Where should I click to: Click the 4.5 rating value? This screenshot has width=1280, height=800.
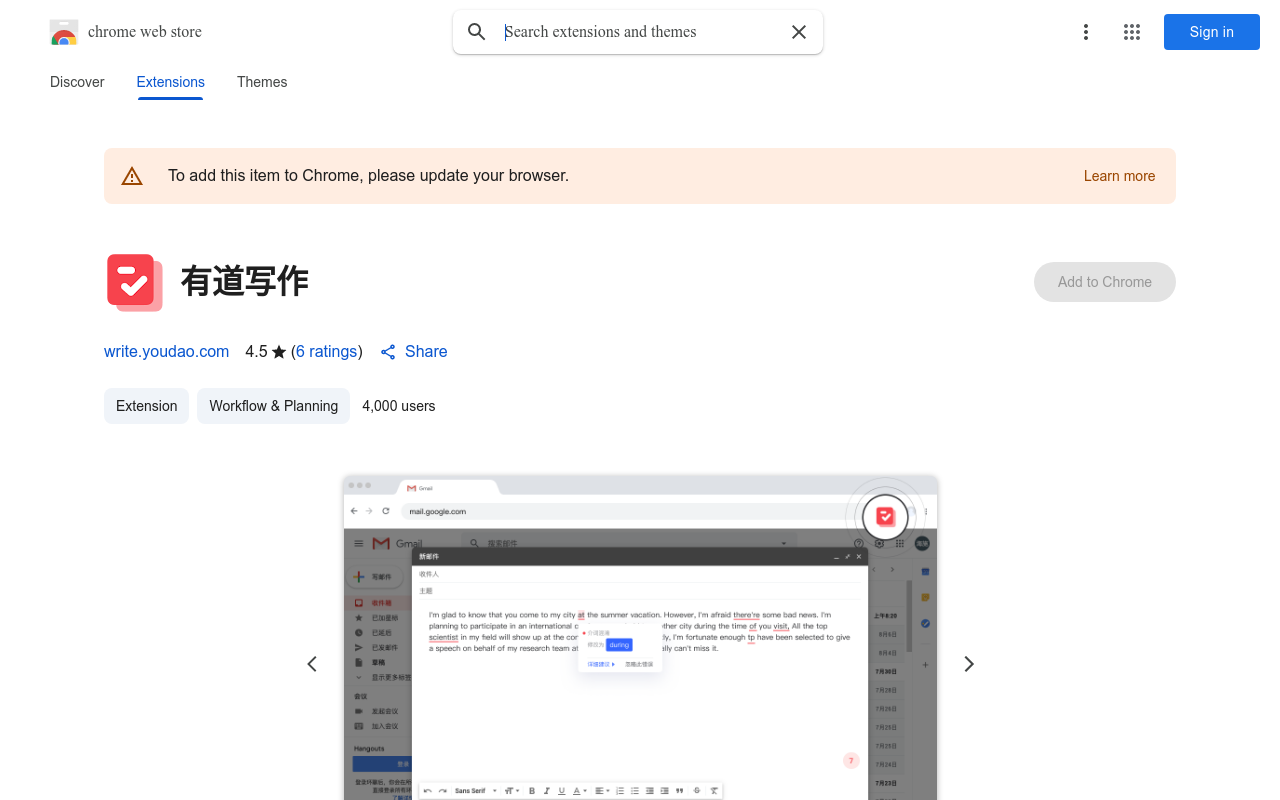point(256,352)
